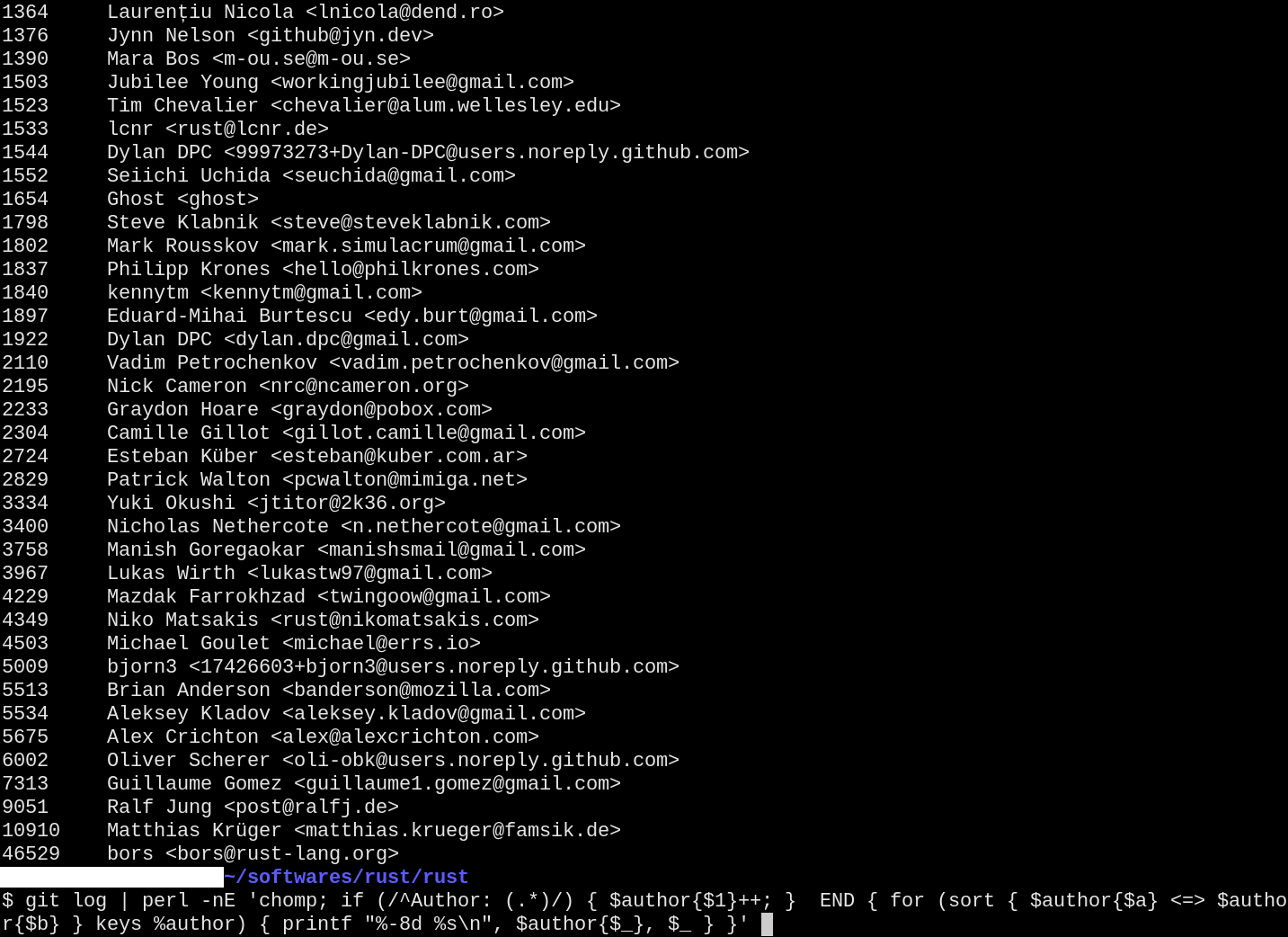Click the ~/softwares/rust/rust path in prompt
The width and height of the screenshot is (1288, 937).
point(346,877)
